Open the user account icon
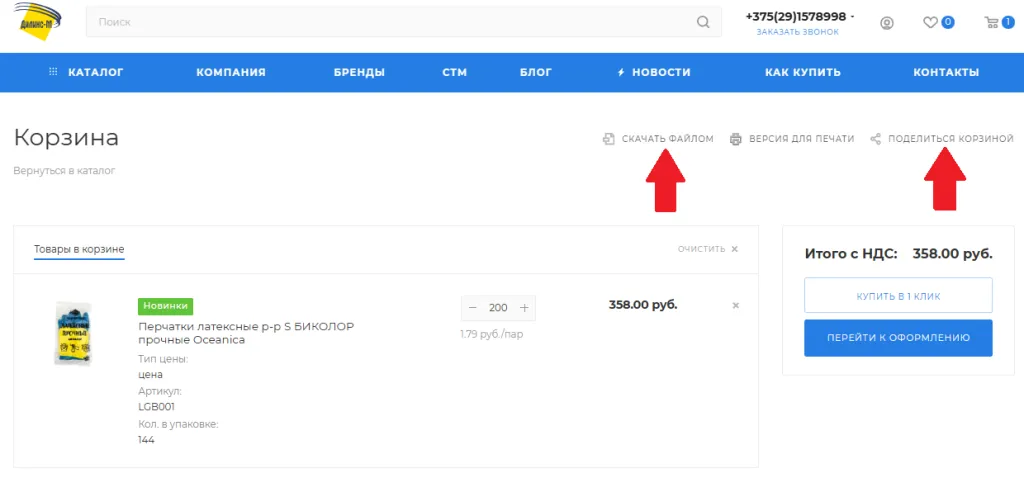The height and width of the screenshot is (478, 1024). pos(886,23)
